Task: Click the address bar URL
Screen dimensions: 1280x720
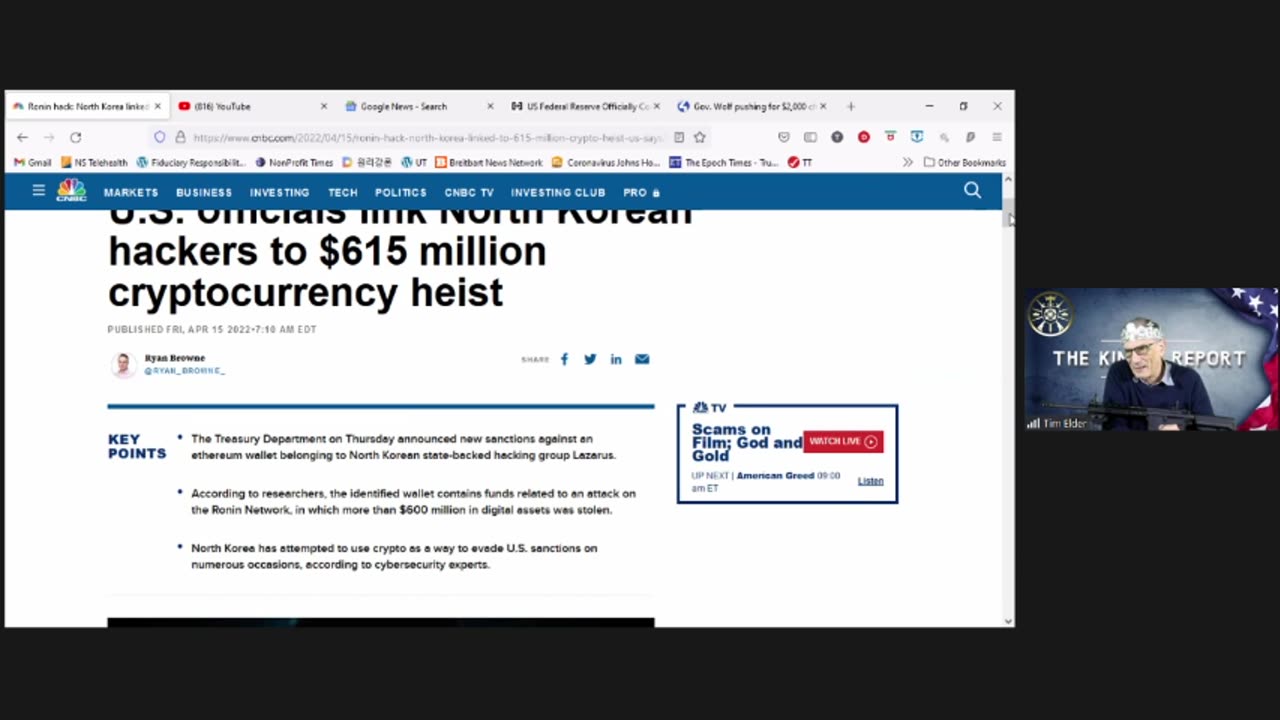Action: point(428,137)
